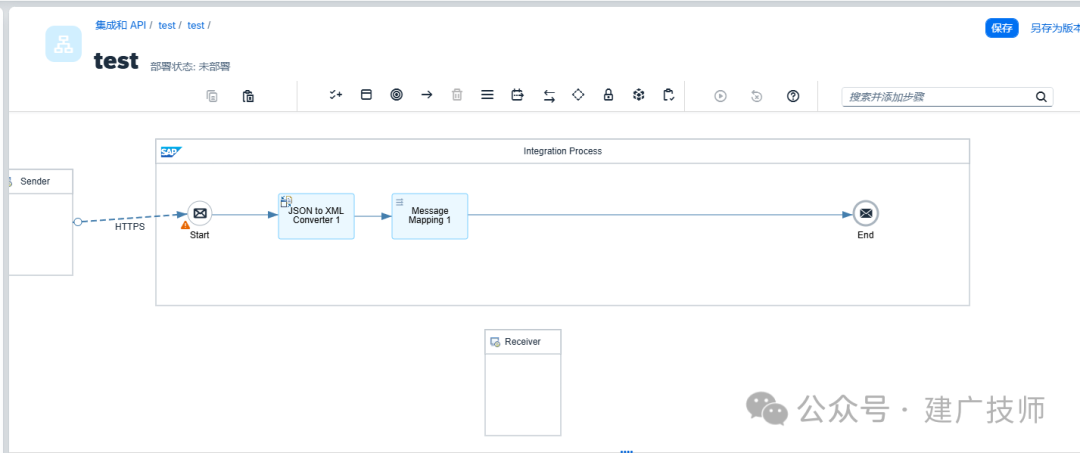Click the SAP logo on process header
This screenshot has width=1080, height=453.
coord(171,151)
